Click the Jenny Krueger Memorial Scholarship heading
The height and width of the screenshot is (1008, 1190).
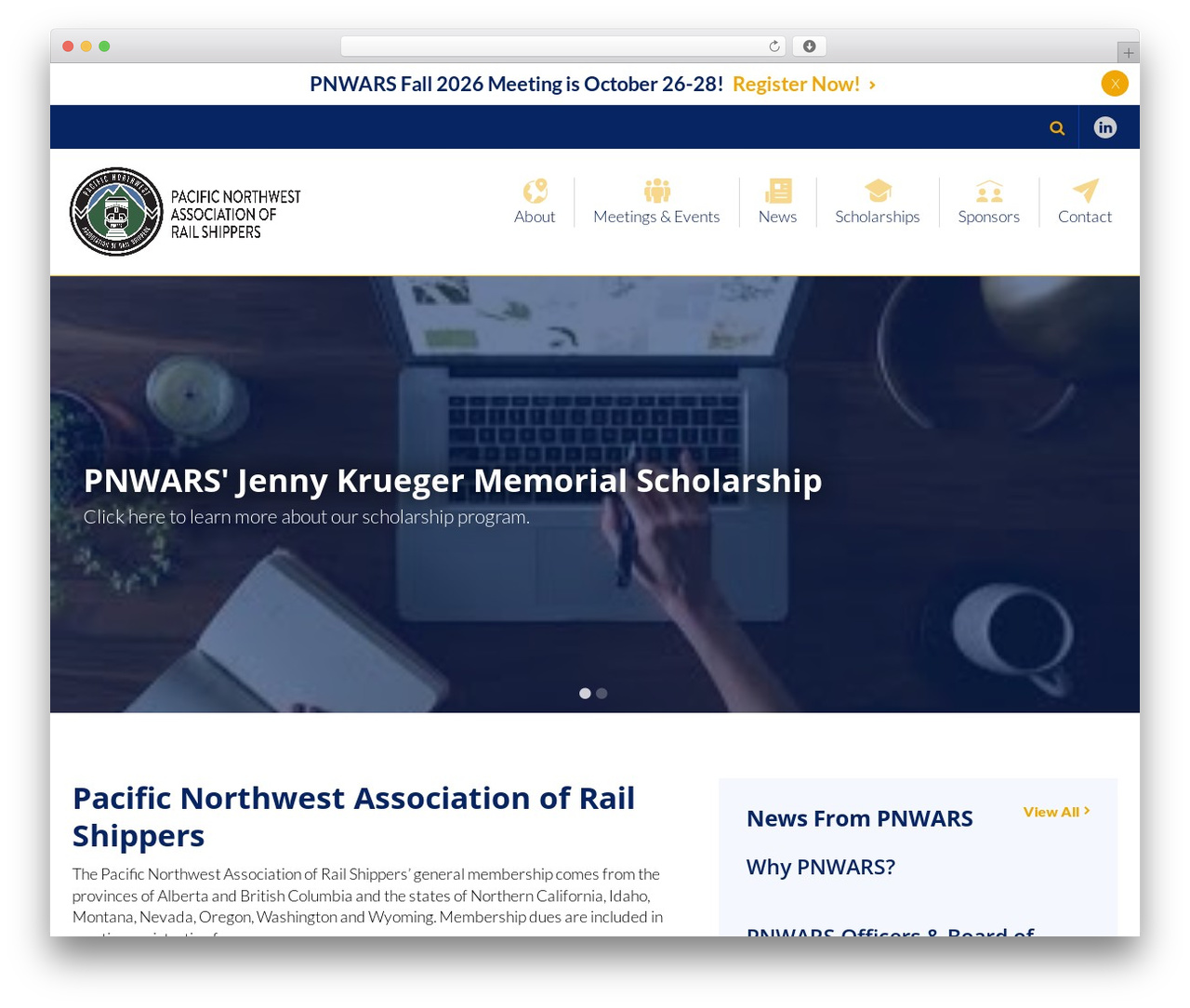[x=453, y=481]
